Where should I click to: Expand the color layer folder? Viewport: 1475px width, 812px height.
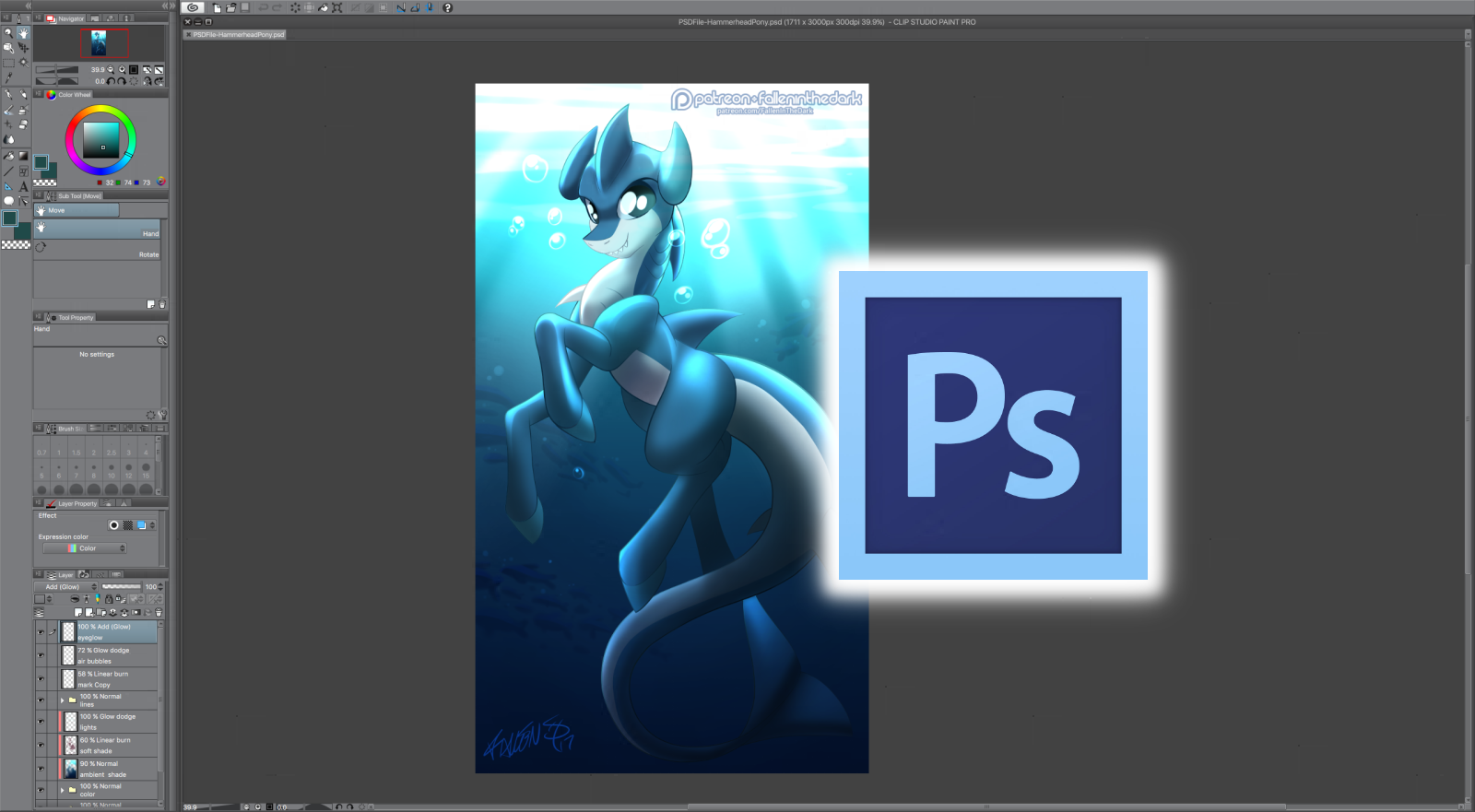(x=63, y=790)
